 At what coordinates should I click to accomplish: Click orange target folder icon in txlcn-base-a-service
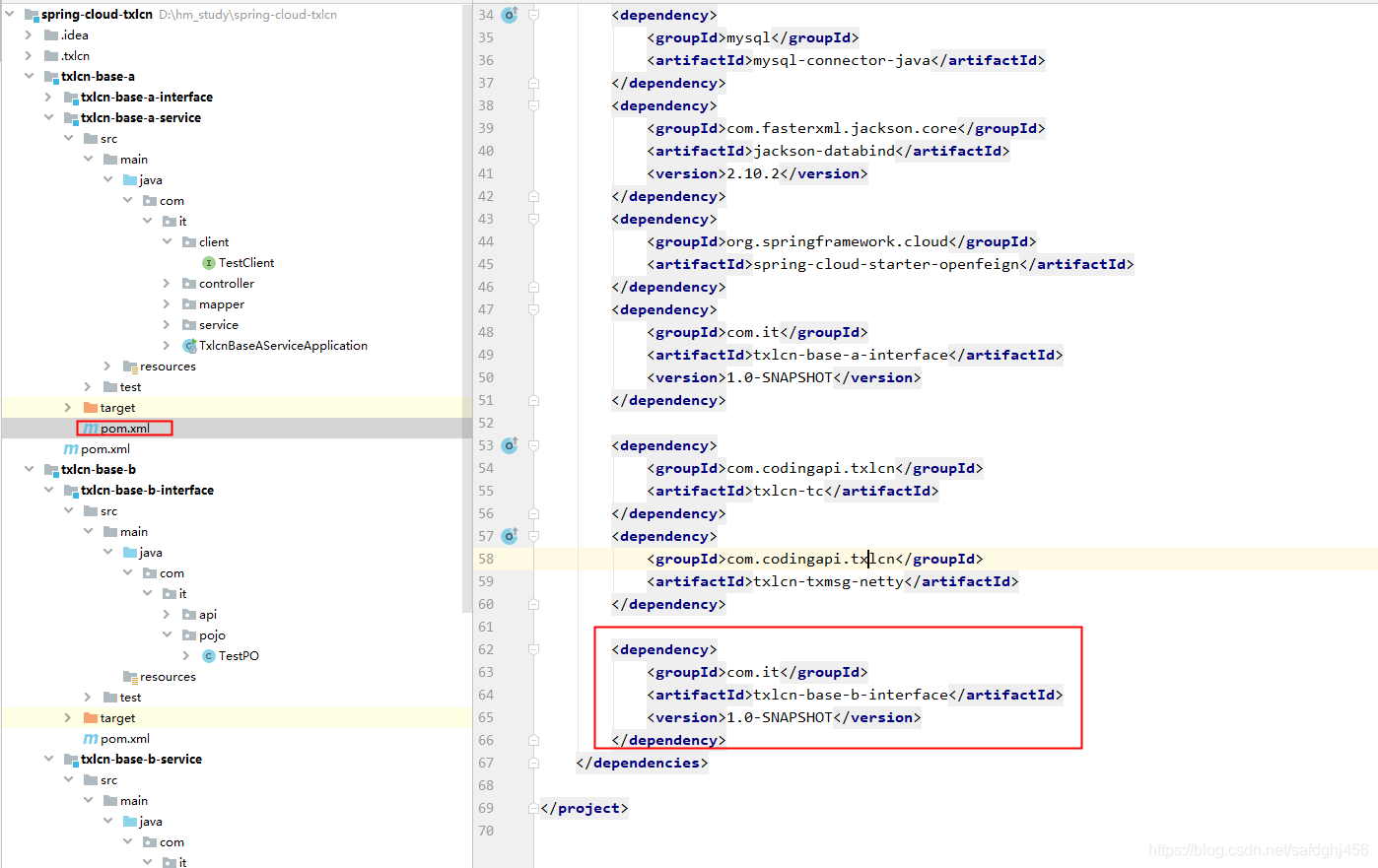tap(91, 408)
